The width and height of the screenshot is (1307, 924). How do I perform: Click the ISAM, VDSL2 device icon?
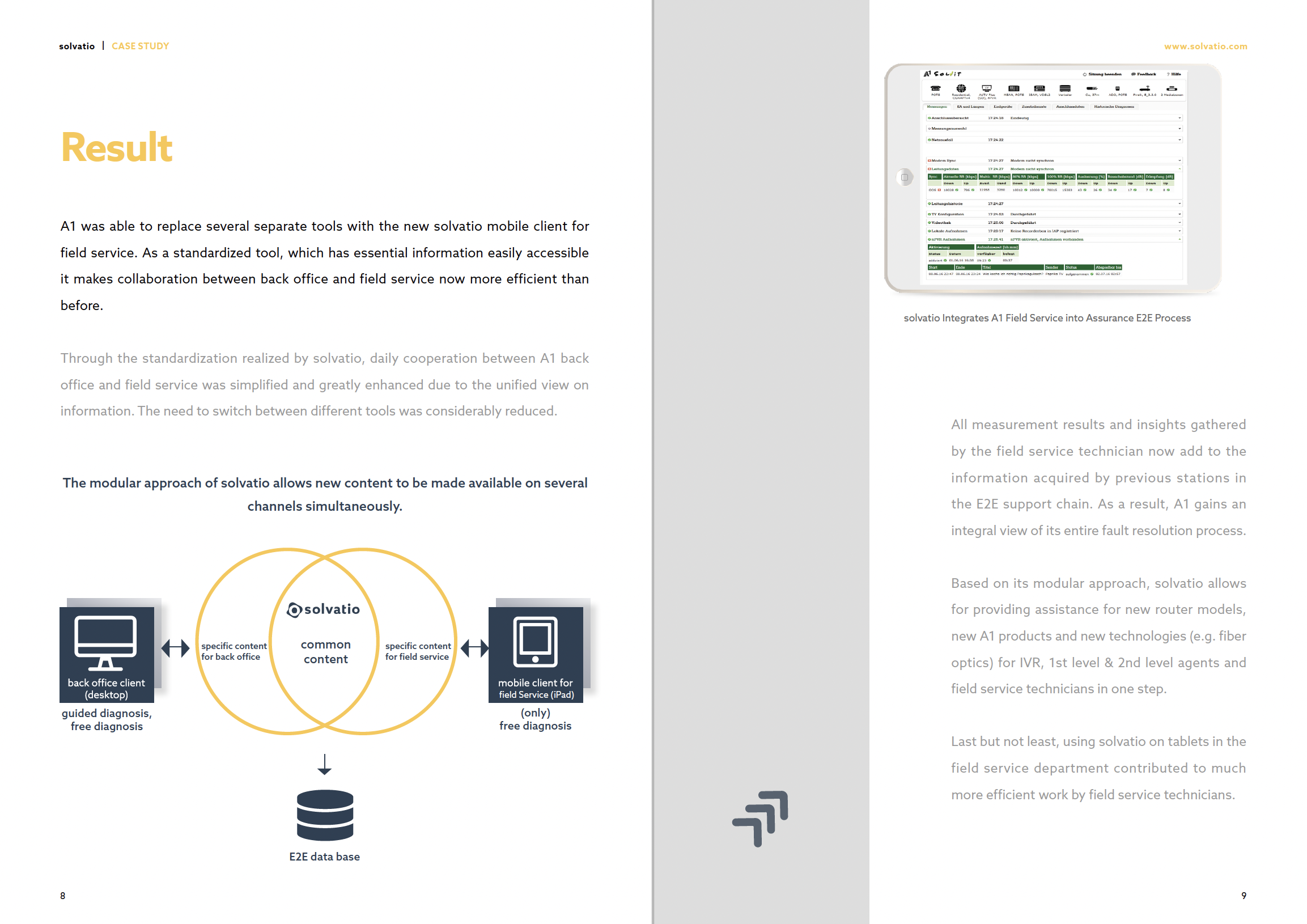(1039, 88)
